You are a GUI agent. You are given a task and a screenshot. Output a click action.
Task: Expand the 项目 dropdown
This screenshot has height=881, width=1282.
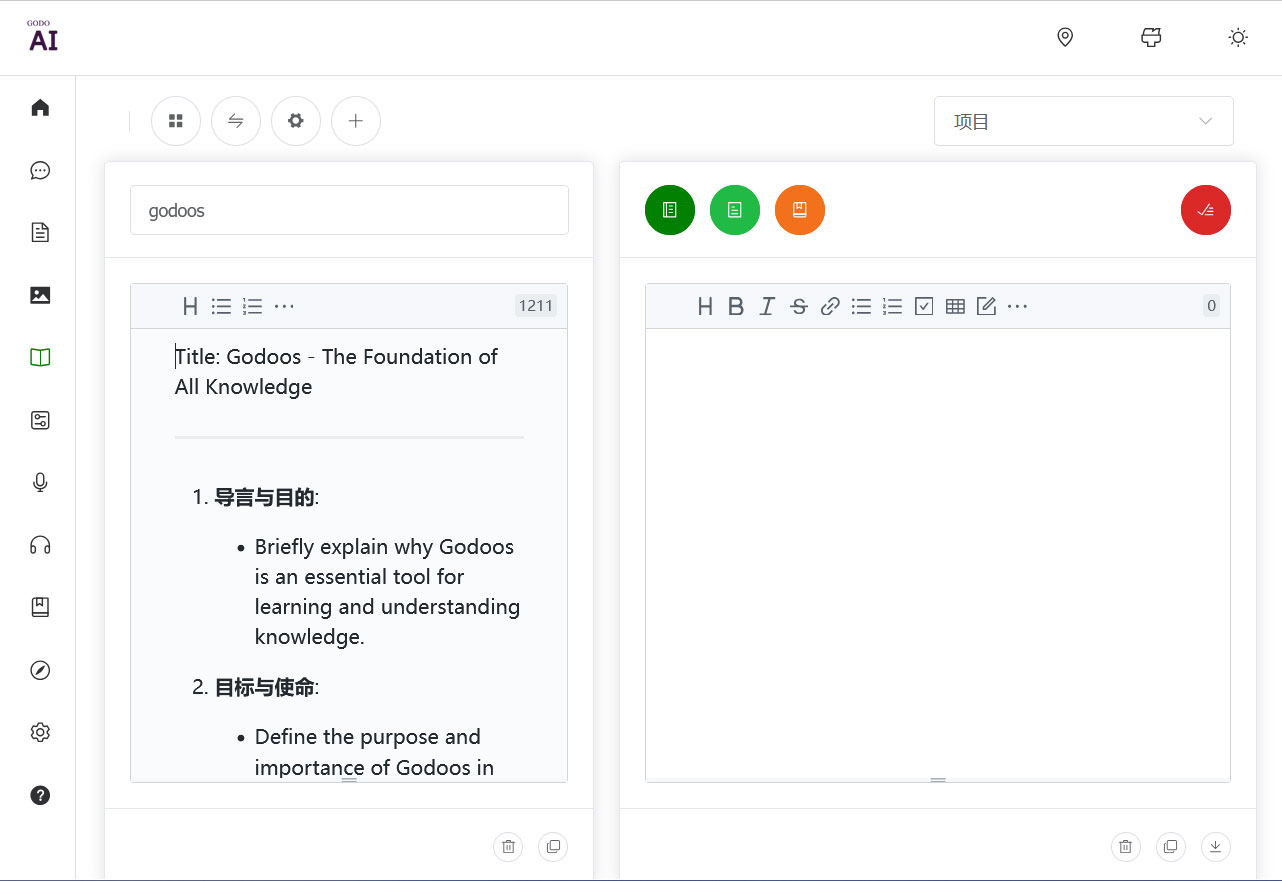(x=1084, y=121)
